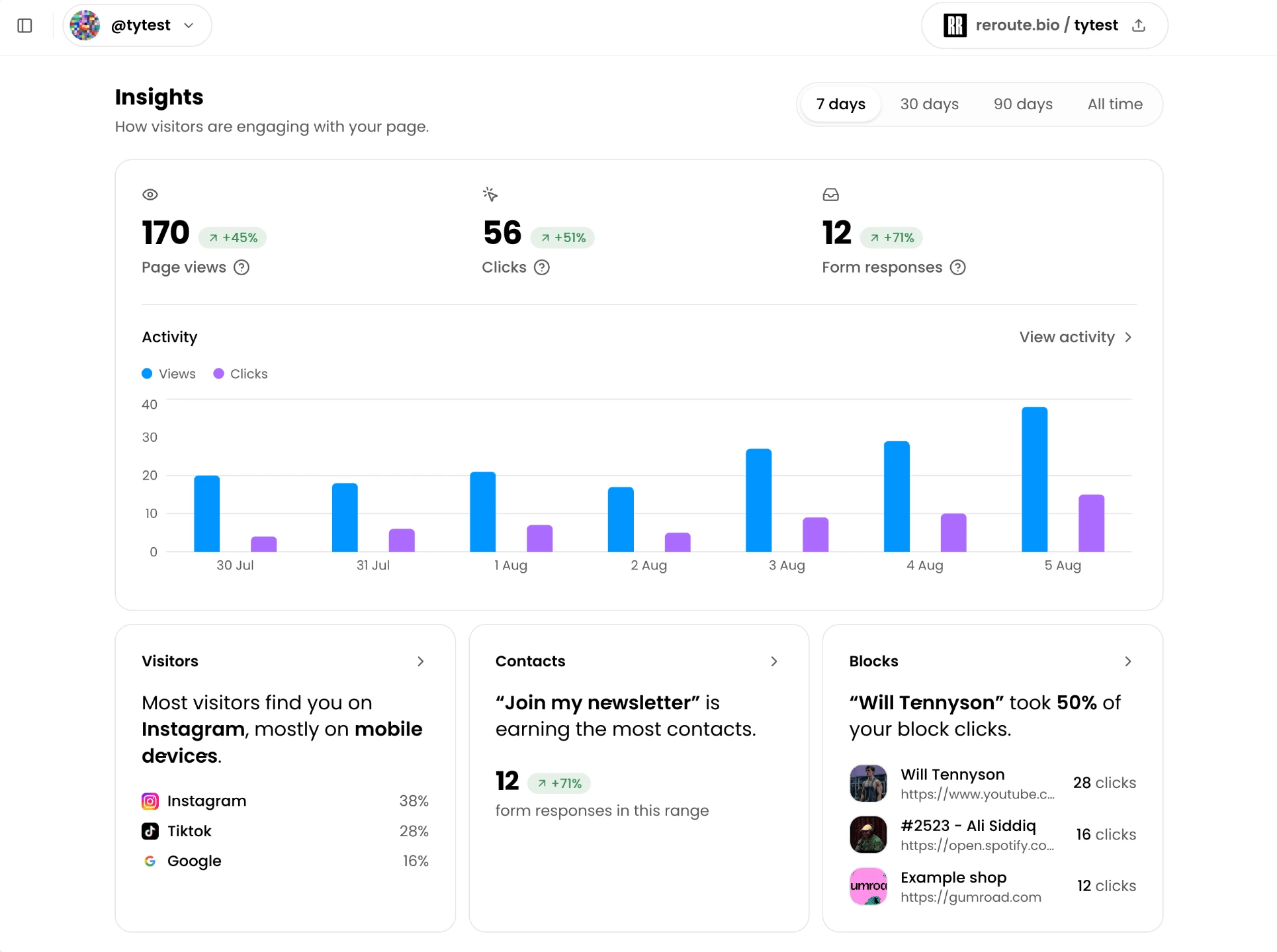Click the form responses inbox icon
1277x952 pixels.
click(830, 195)
